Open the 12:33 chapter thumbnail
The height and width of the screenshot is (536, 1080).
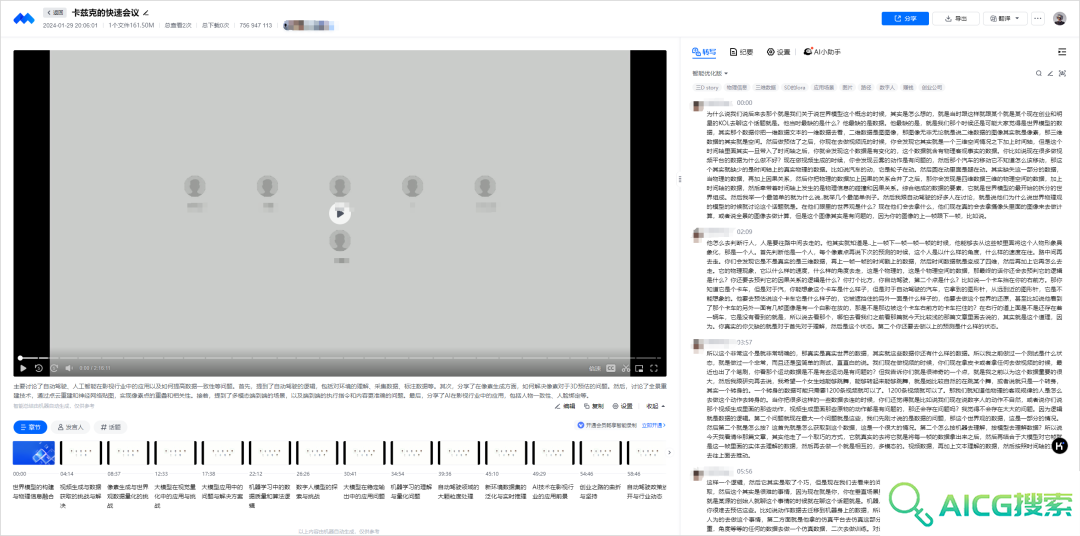pyautogui.click(x=175, y=453)
